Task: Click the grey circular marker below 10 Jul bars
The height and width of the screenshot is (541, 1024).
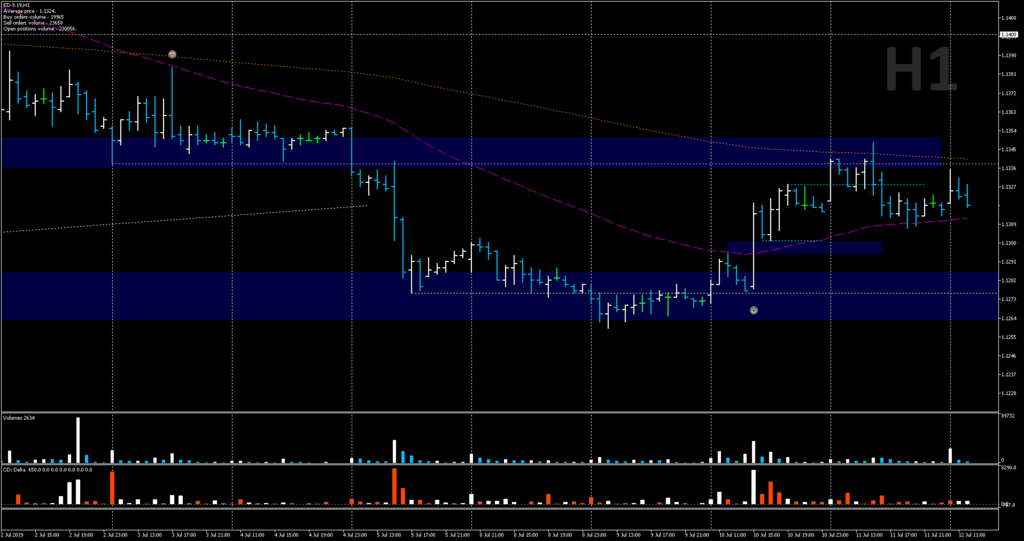Action: tap(754, 311)
